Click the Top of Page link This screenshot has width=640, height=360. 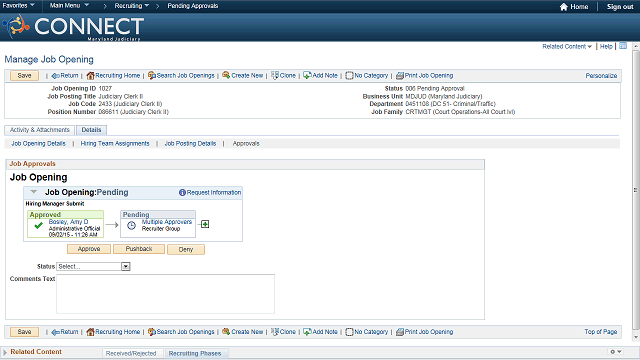tap(601, 332)
